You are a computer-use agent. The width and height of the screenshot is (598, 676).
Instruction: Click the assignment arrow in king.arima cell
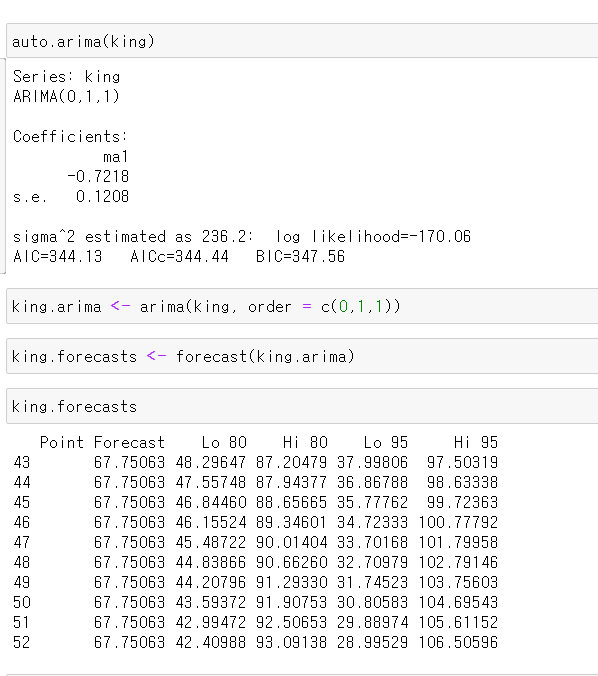point(120,306)
